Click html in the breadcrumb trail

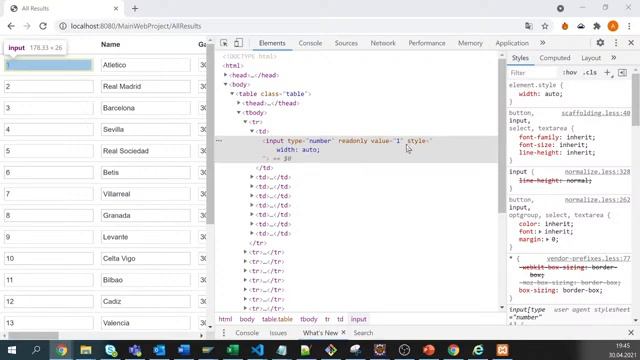coord(225,319)
